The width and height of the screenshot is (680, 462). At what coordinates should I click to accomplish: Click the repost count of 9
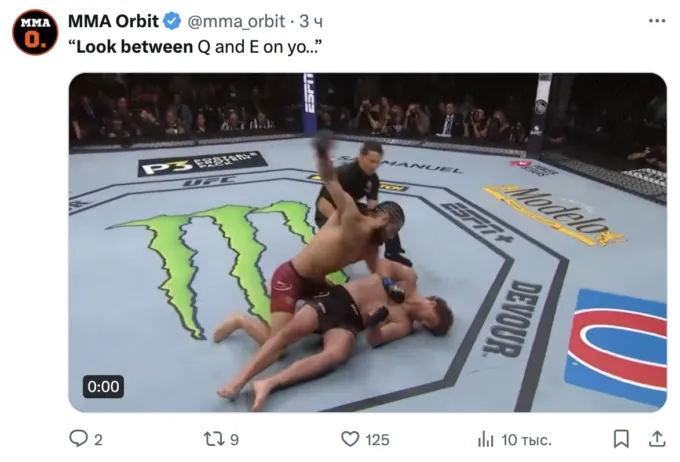coord(234,440)
